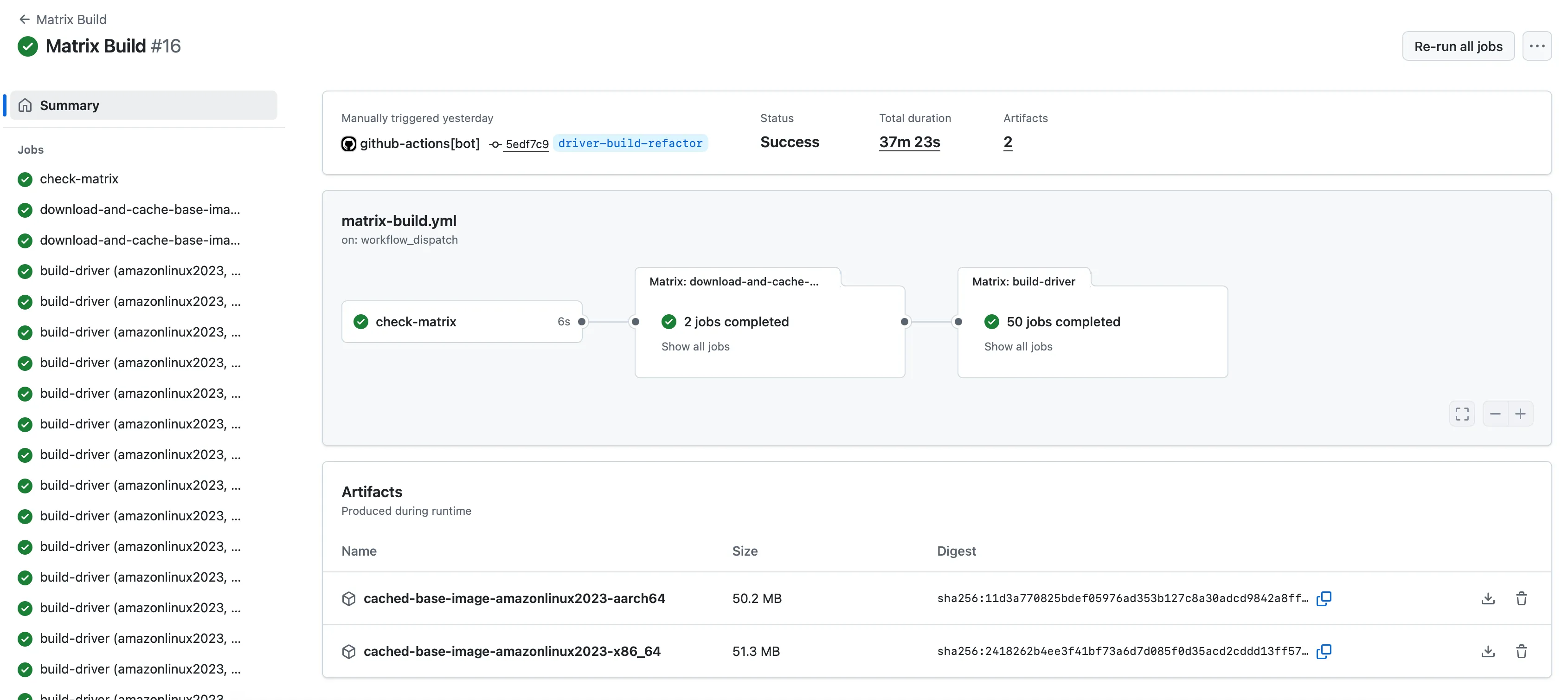The width and height of the screenshot is (1568, 700).
Task: Delete the cached-base-image-amazonlinux2023-x86_64 artifact
Action: (1521, 651)
